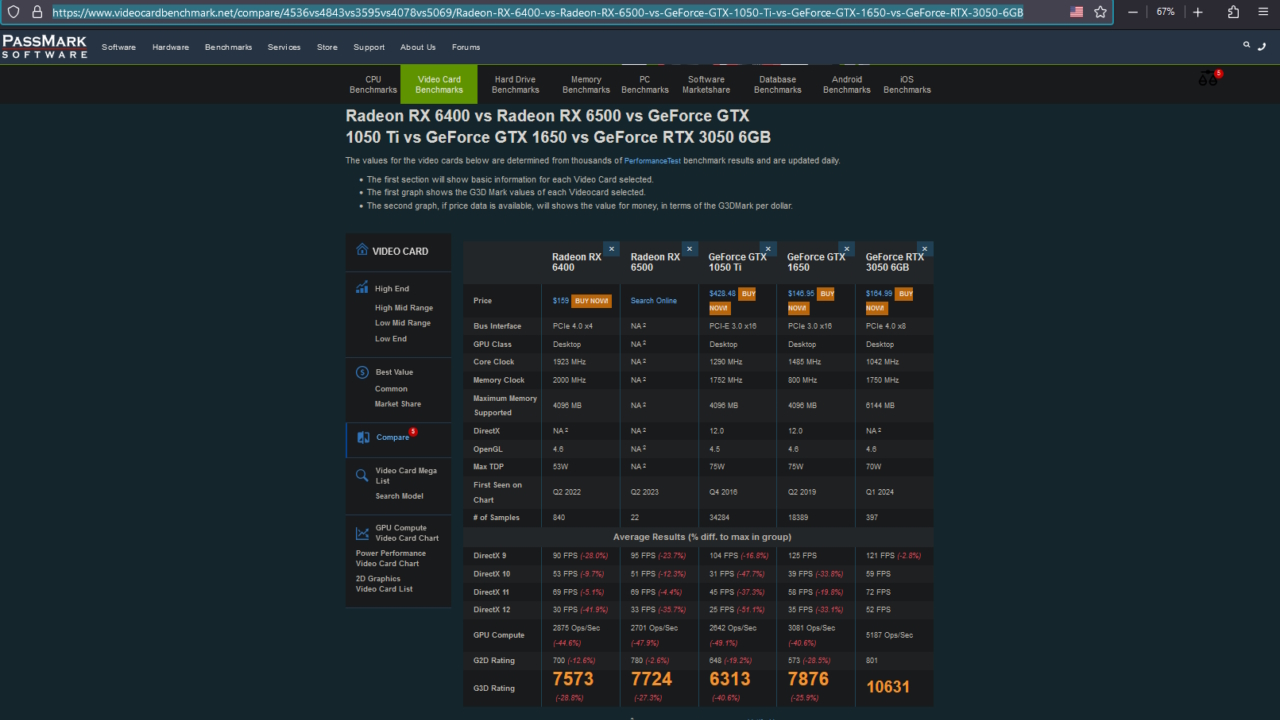
Task: Remove Radeon RX 6500 from comparison
Action: point(689,248)
